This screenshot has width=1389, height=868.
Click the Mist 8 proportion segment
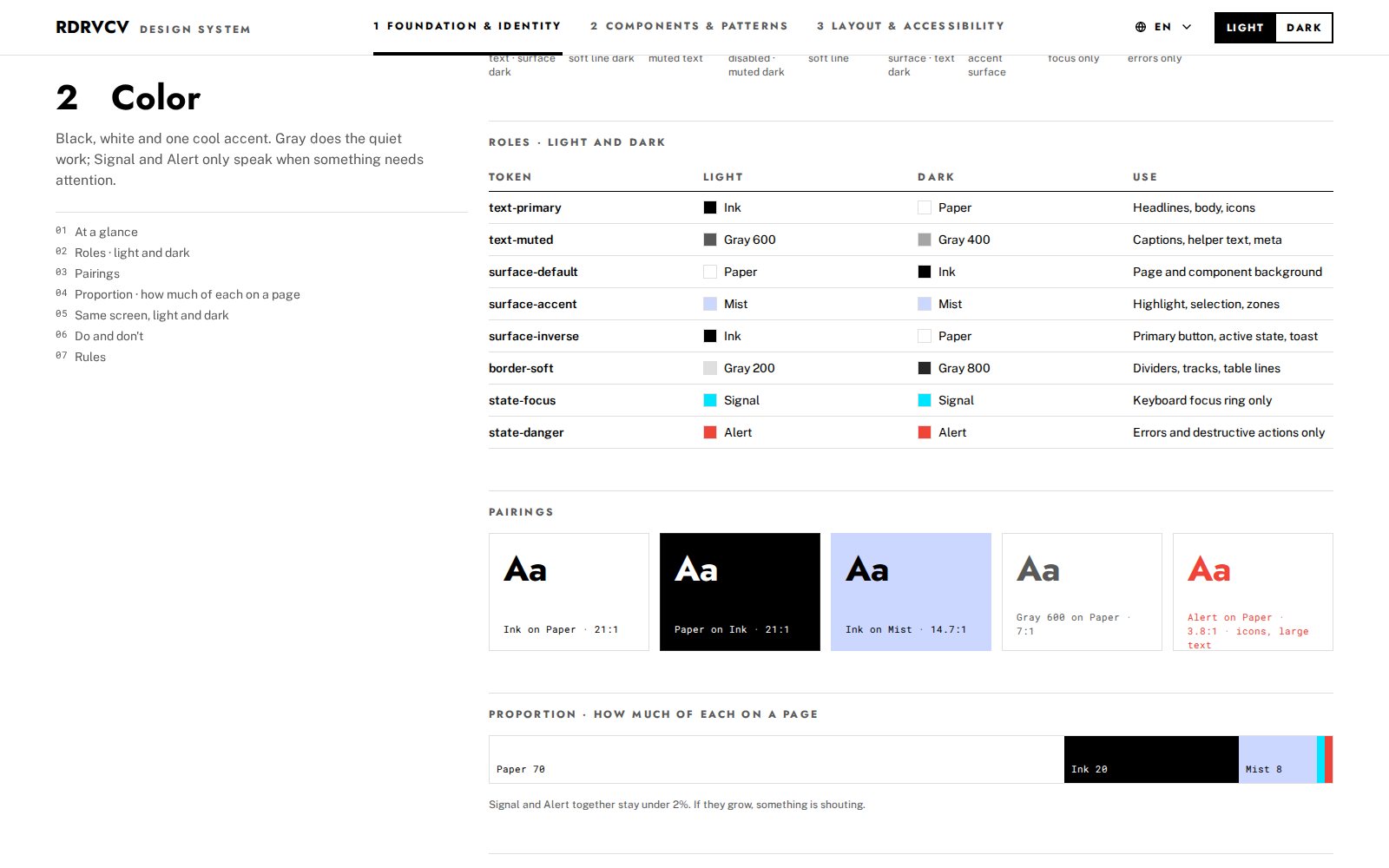[1278, 759]
